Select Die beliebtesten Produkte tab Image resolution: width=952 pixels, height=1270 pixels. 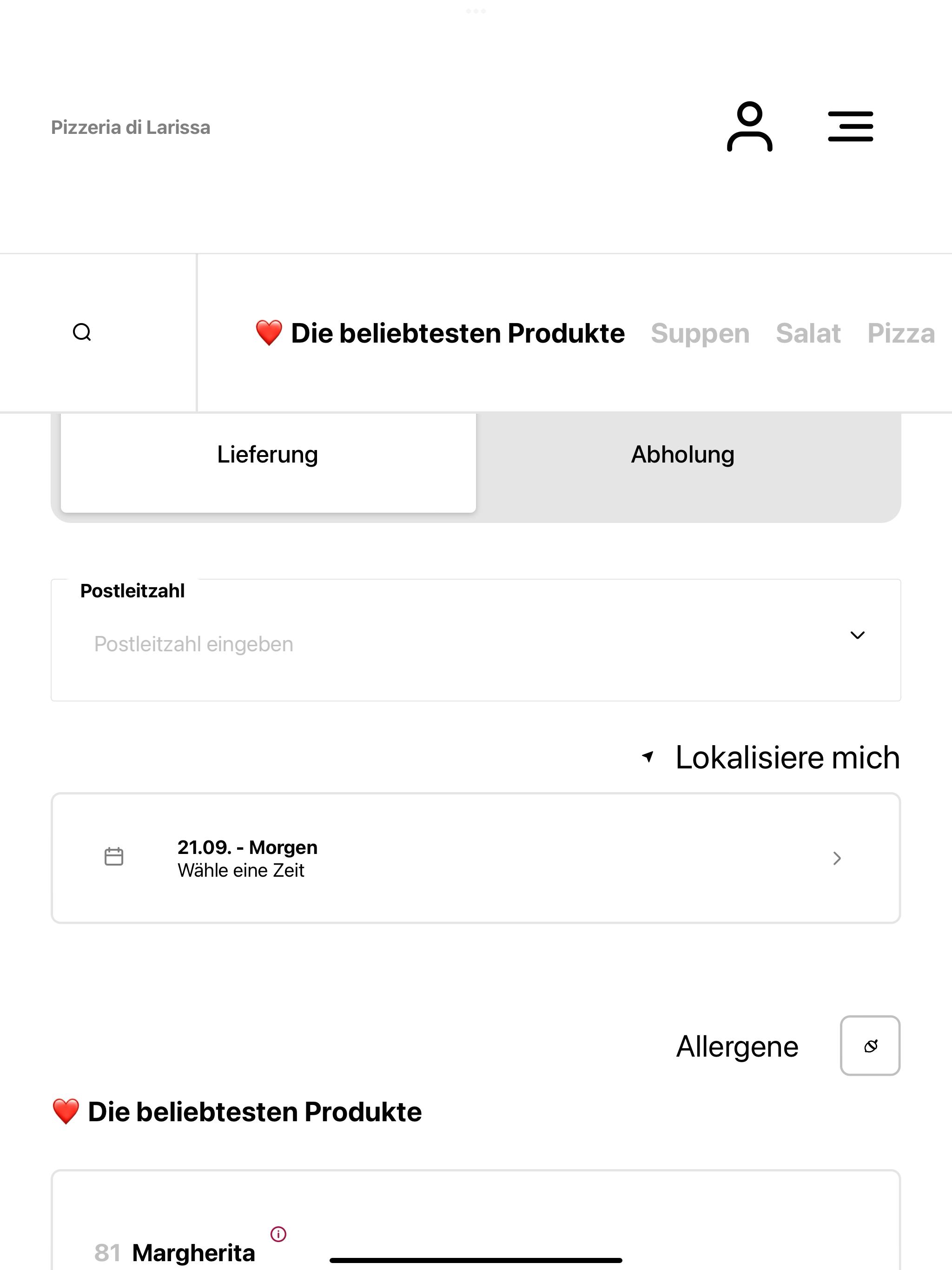[x=440, y=334]
